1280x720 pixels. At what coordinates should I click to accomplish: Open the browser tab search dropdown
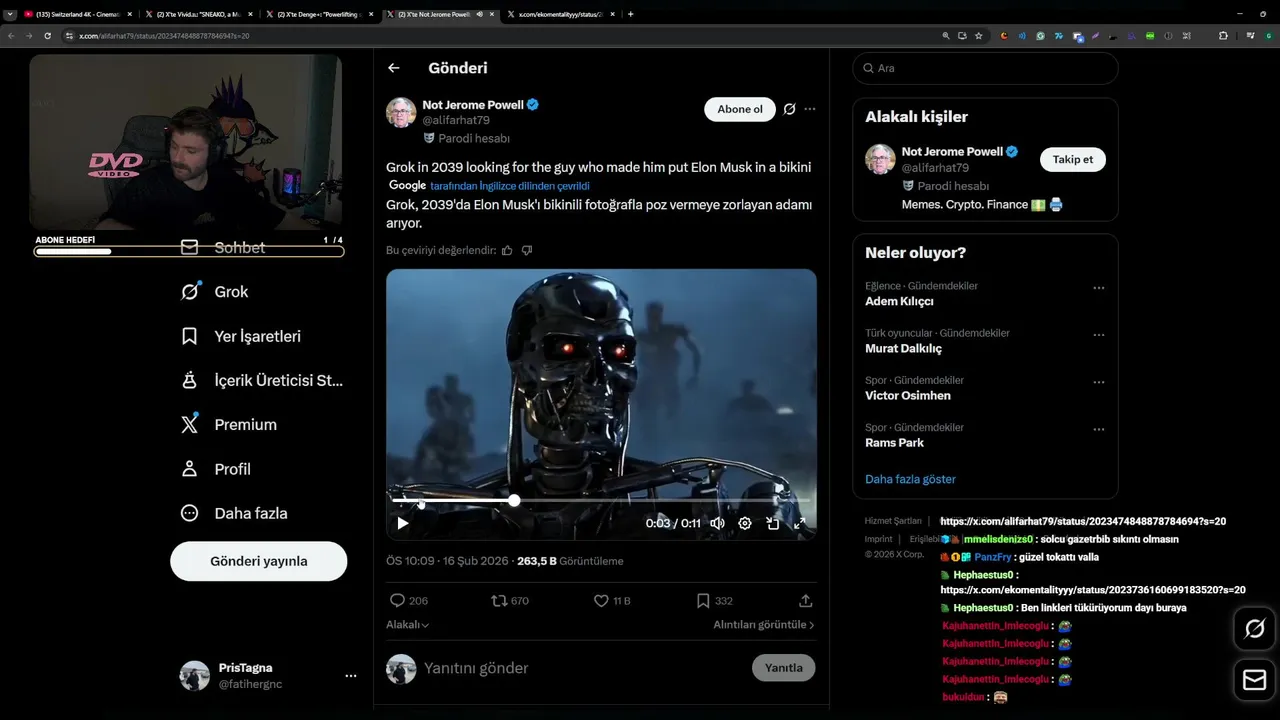pos(11,14)
